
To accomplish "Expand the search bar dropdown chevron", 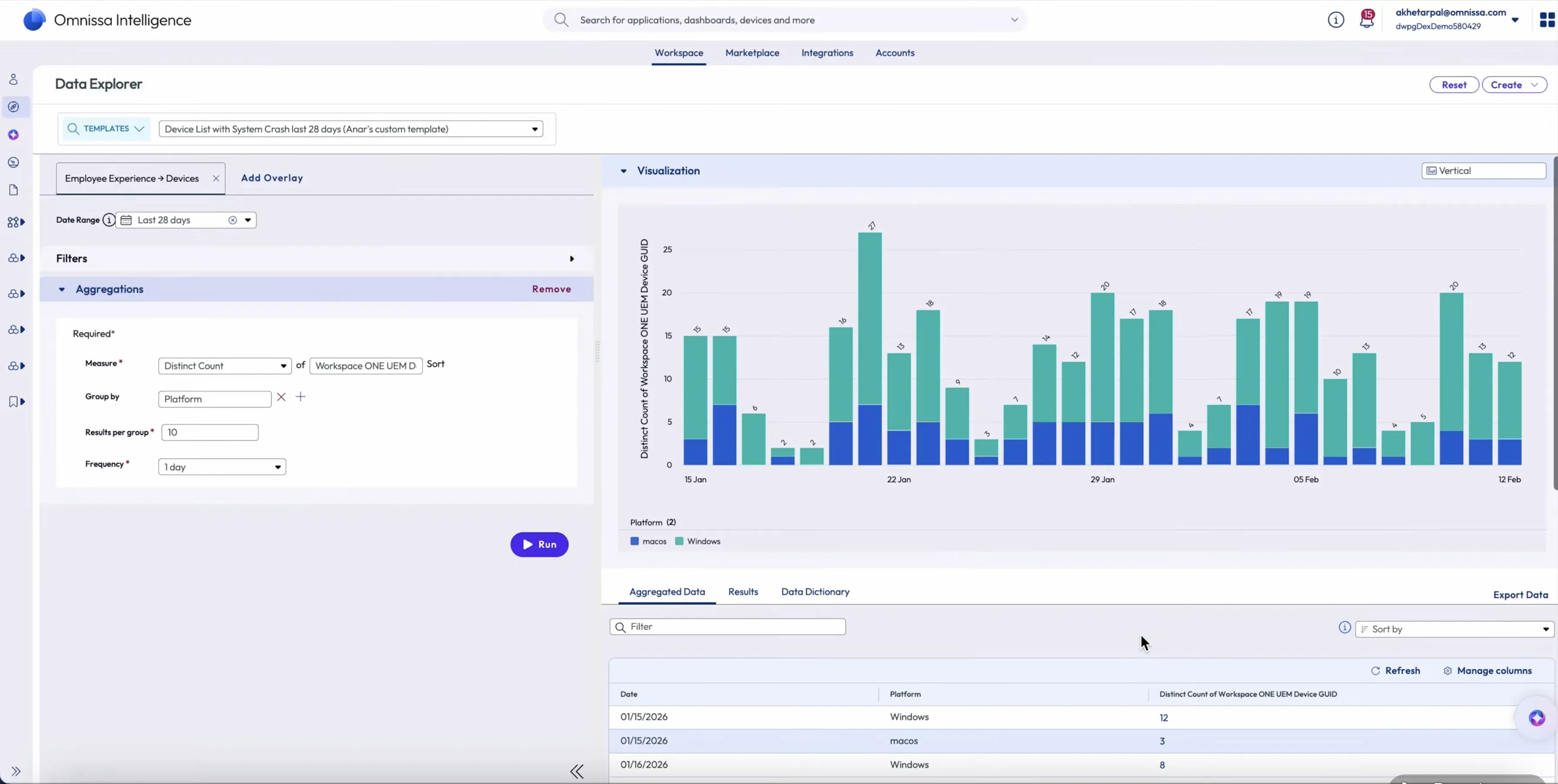I will coord(1014,20).
